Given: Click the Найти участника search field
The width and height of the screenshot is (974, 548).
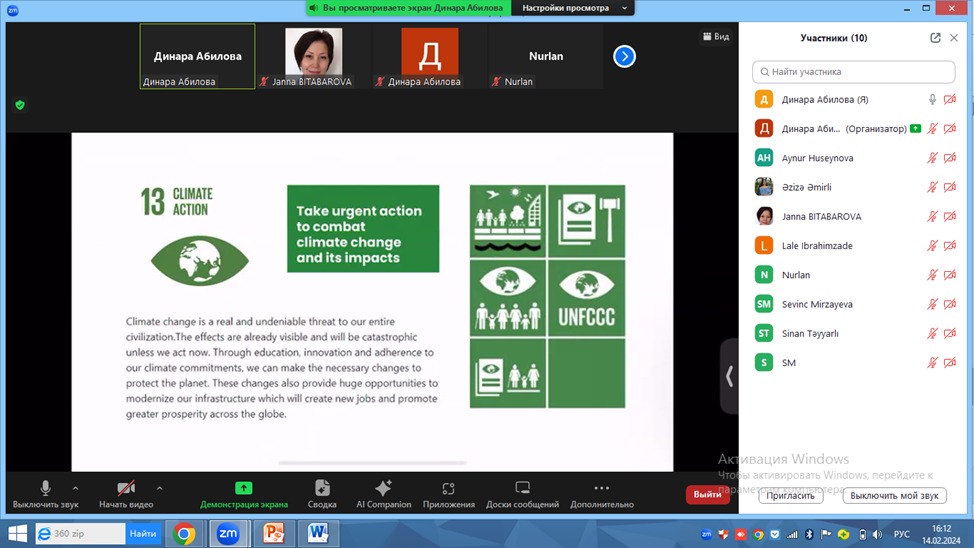Looking at the screenshot, I should coord(853,71).
